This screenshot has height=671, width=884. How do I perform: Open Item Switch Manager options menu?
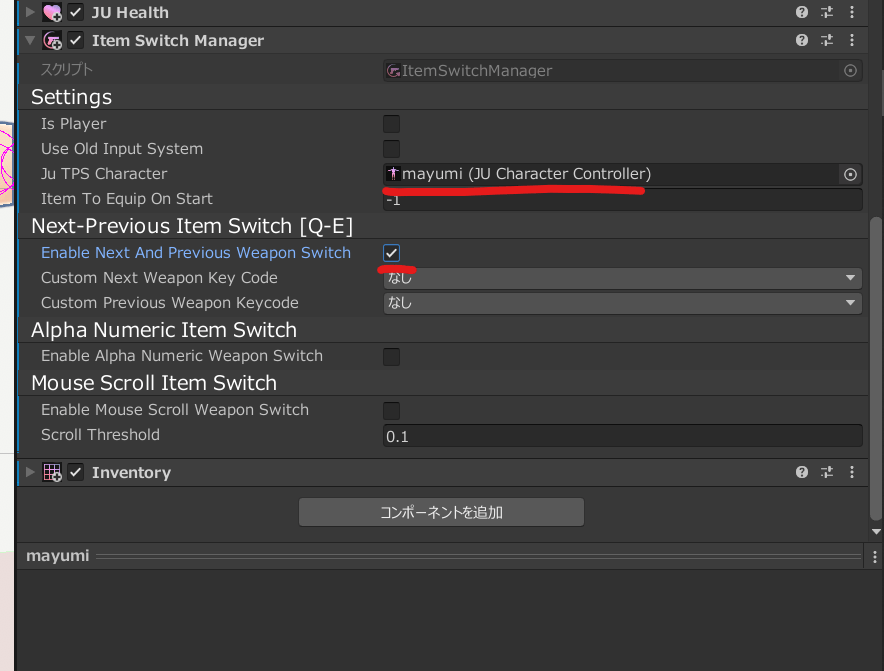[x=851, y=40]
